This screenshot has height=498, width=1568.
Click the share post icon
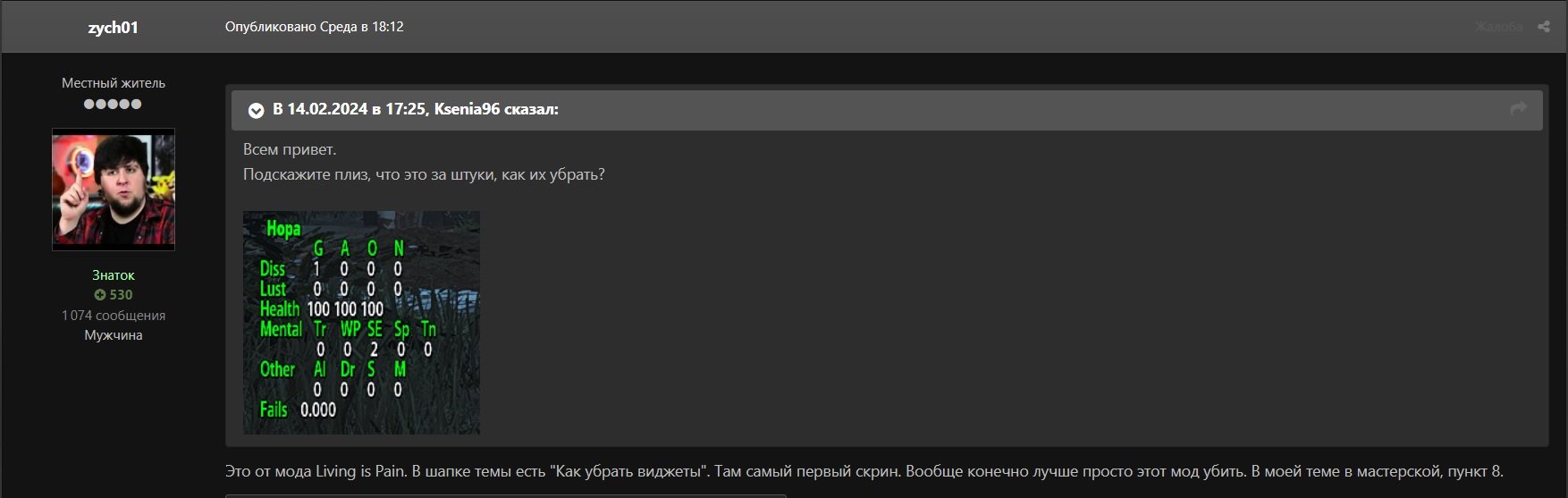(1543, 27)
